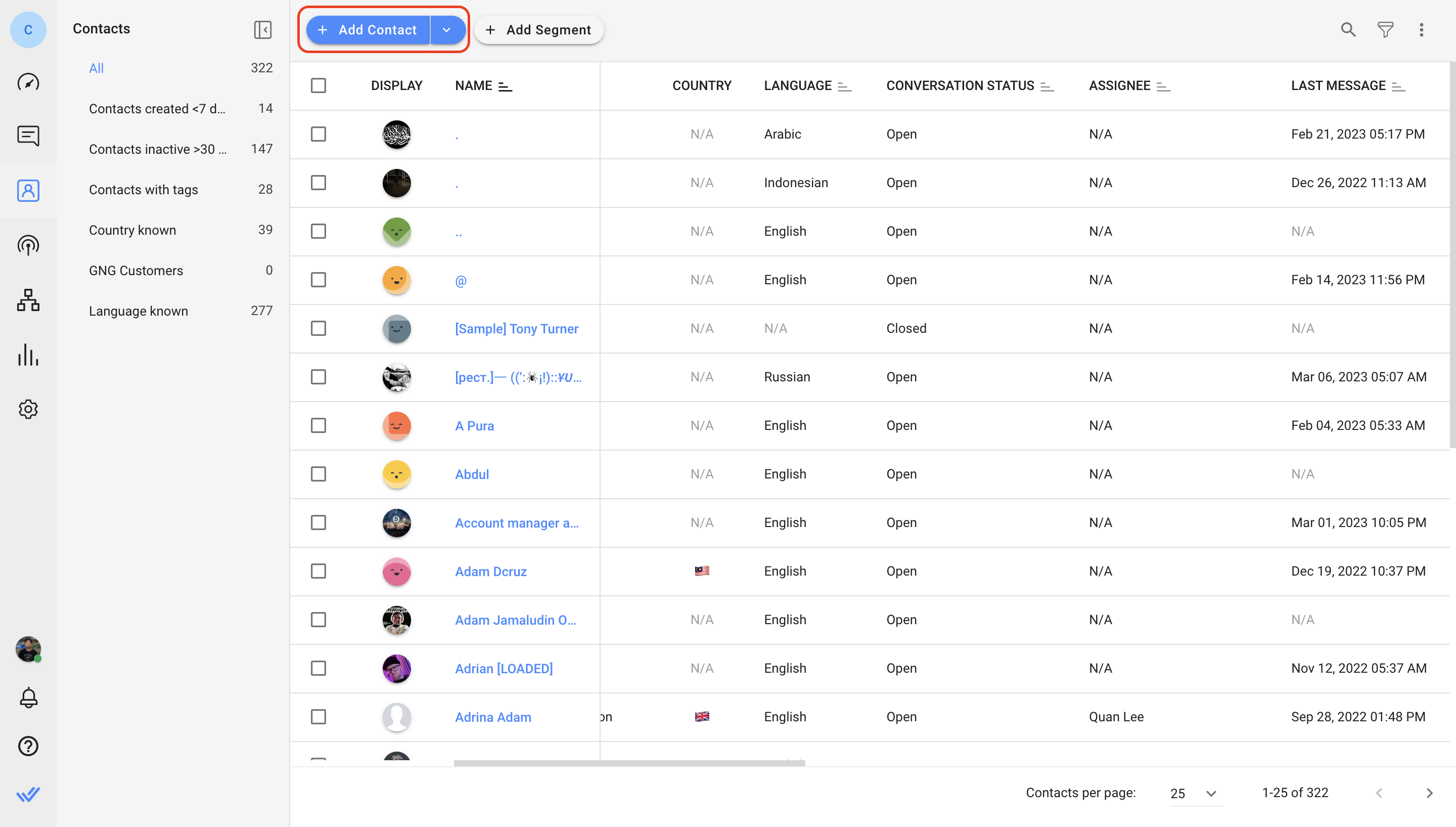The height and width of the screenshot is (827, 1456).
Task: Check the Indonesian contact row checkbox
Action: pos(318,183)
